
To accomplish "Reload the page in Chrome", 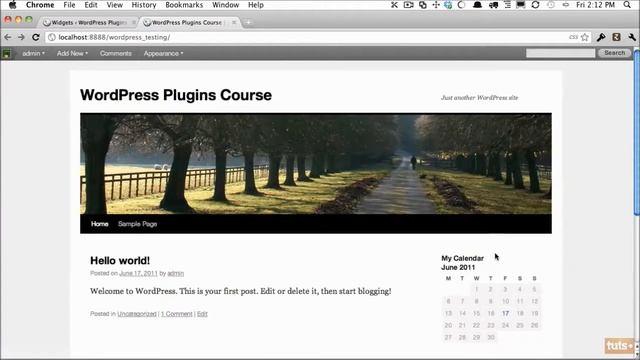I will point(36,37).
